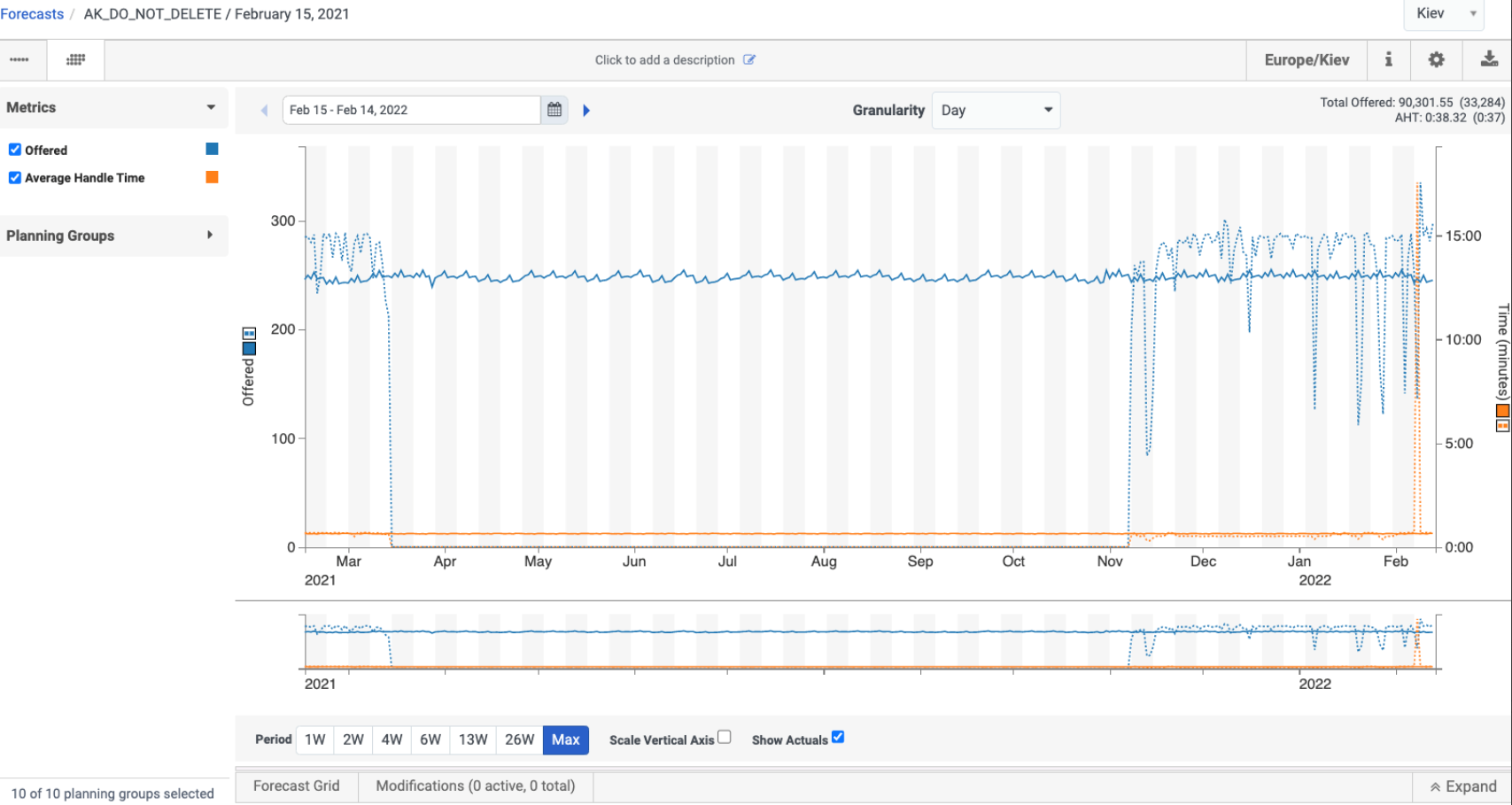The width and height of the screenshot is (1512, 805).
Task: Select the dotted line view icon
Action: pyautogui.click(x=19, y=59)
